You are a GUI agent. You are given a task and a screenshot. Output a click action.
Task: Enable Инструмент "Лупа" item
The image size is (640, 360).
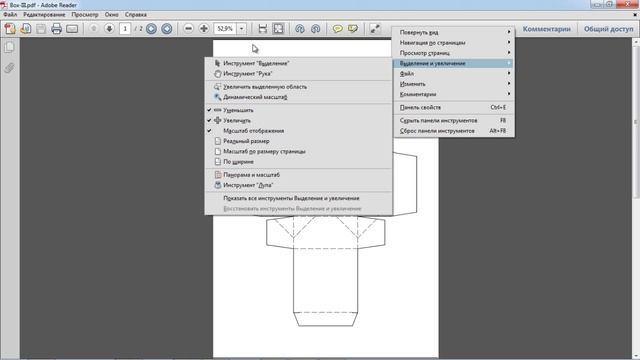pos(298,185)
